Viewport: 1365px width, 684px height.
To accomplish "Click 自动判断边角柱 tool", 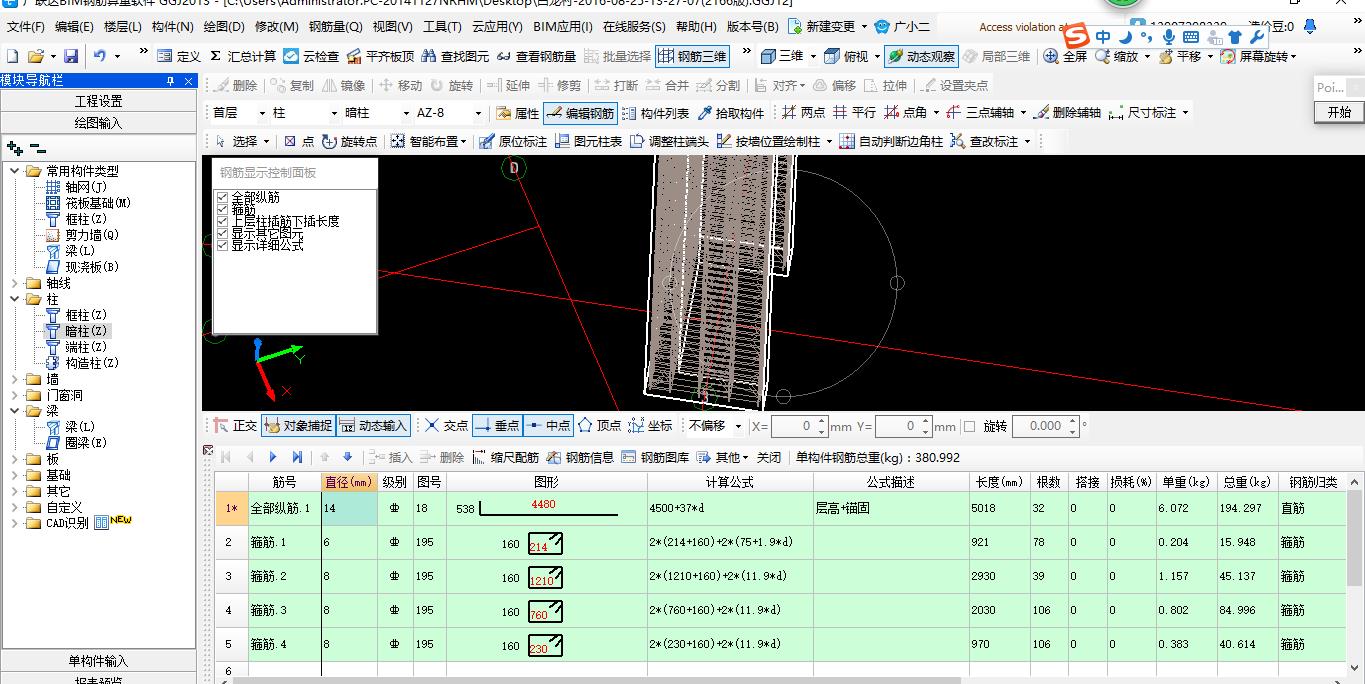I will (x=891, y=142).
